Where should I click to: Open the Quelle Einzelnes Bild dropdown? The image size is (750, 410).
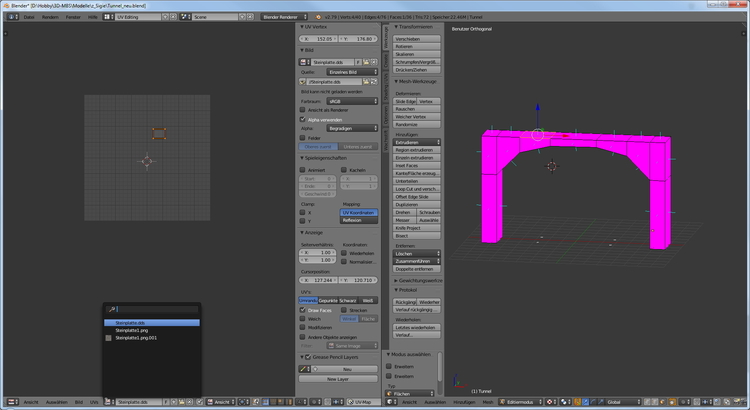click(x=352, y=71)
